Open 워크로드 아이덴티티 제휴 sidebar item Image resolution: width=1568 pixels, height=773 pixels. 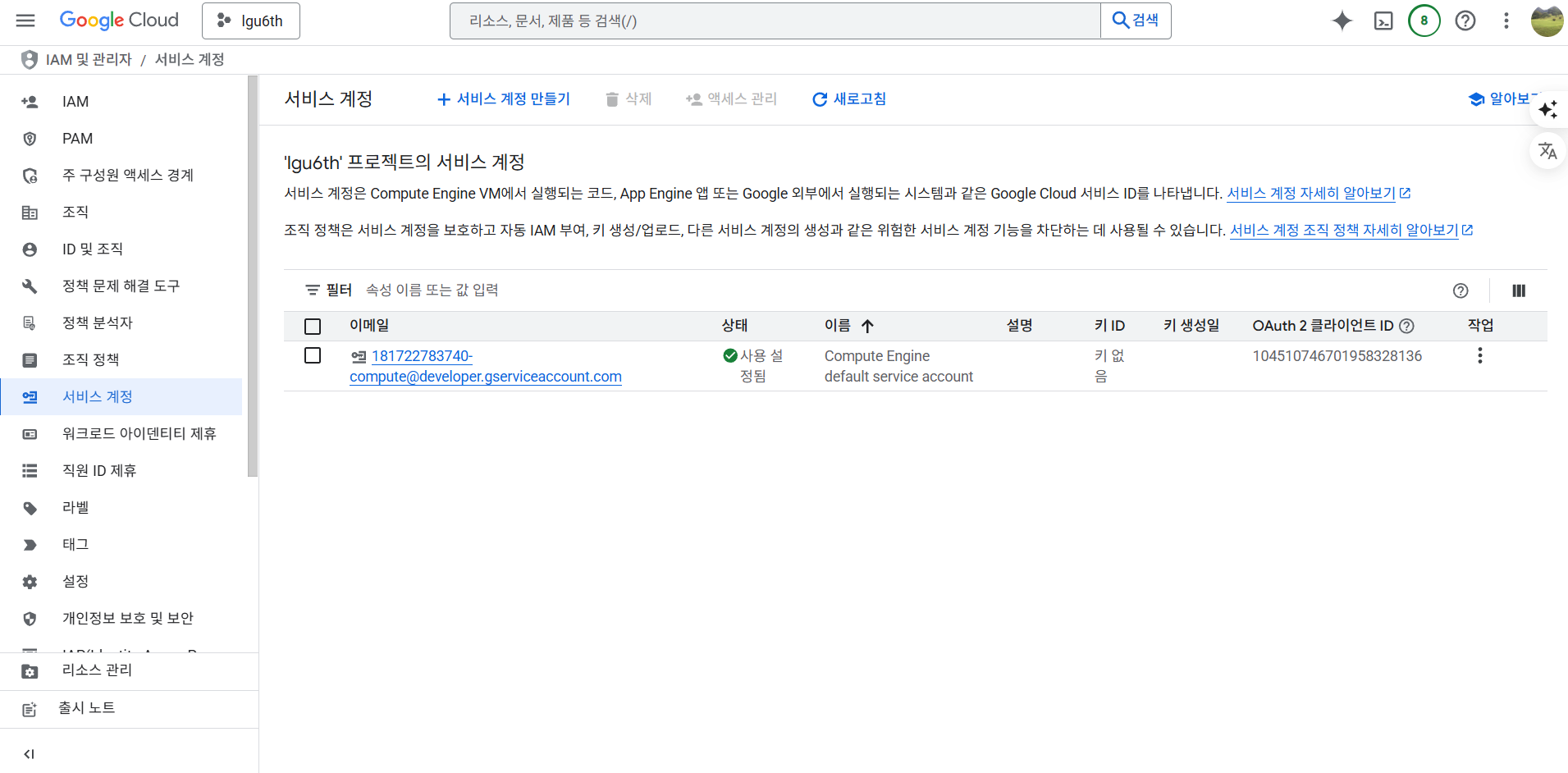(x=121, y=434)
